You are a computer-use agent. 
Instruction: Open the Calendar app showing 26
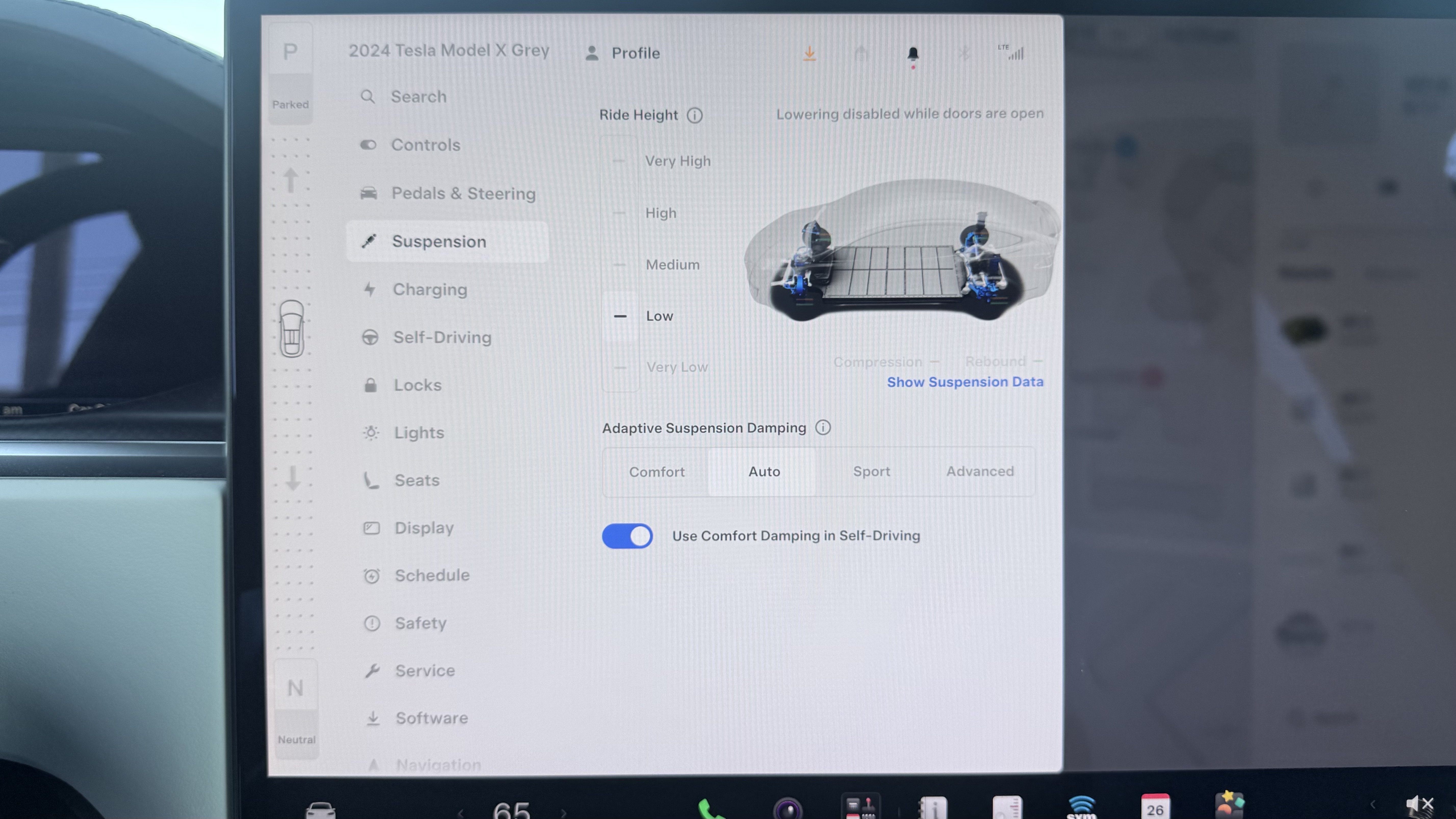pyautogui.click(x=1155, y=807)
